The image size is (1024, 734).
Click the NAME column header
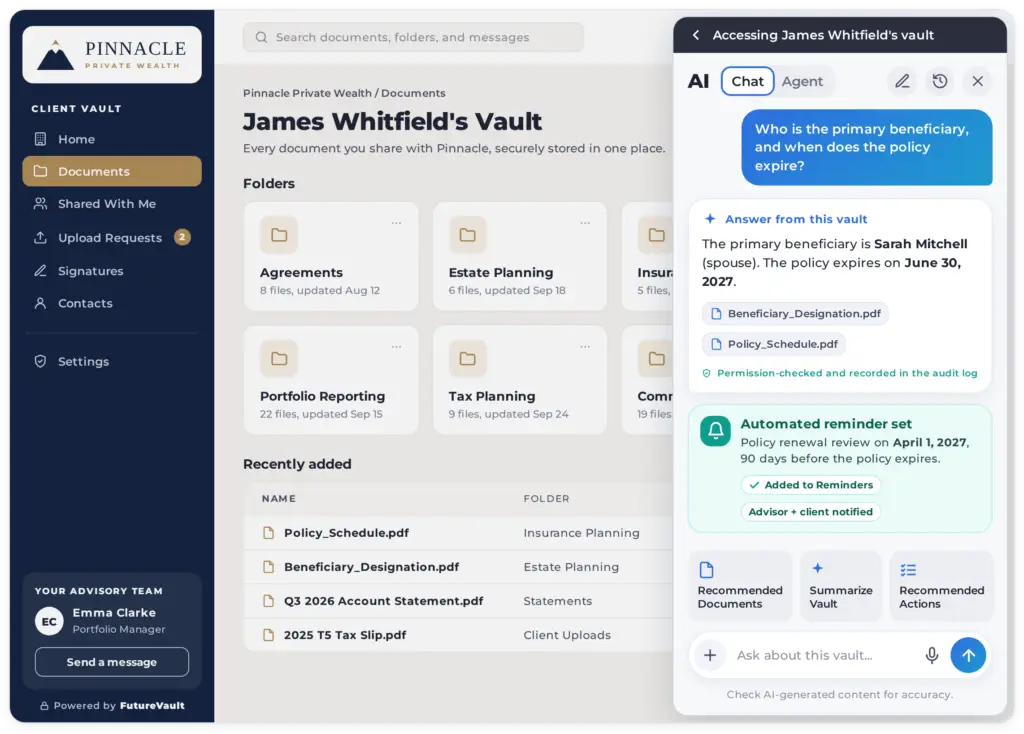pos(279,498)
